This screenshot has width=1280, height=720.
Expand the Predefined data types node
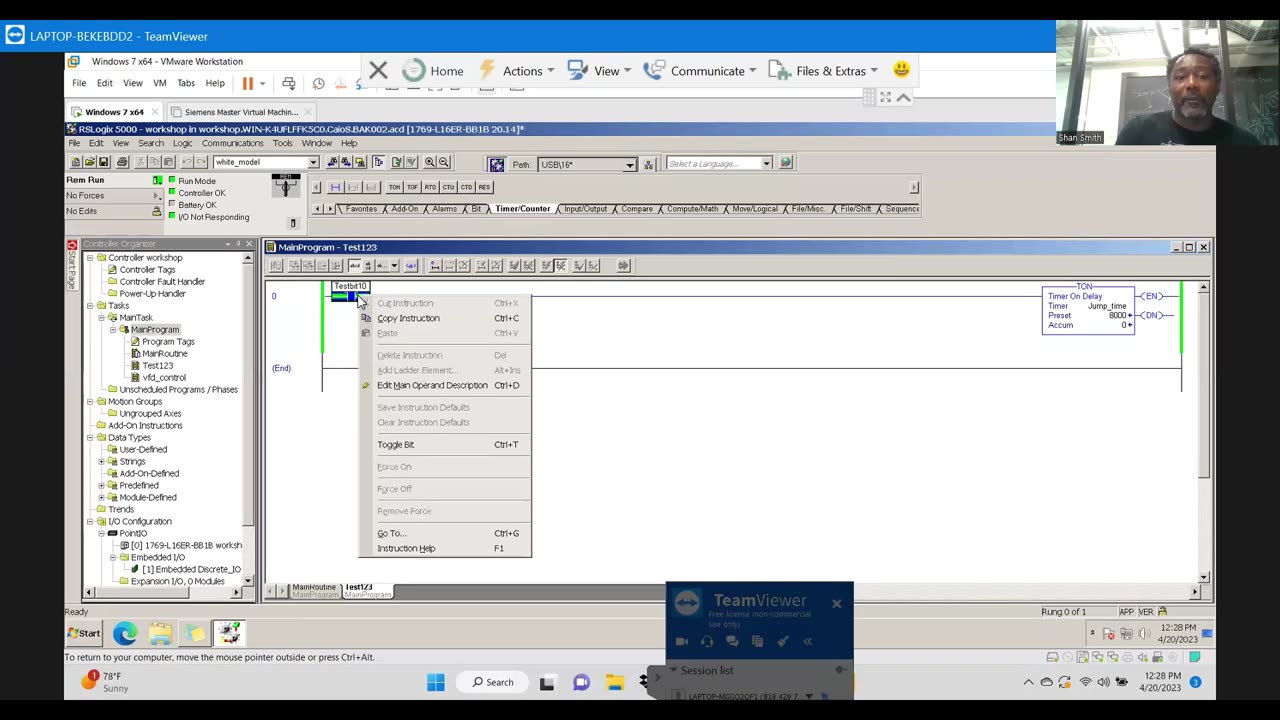click(101, 485)
